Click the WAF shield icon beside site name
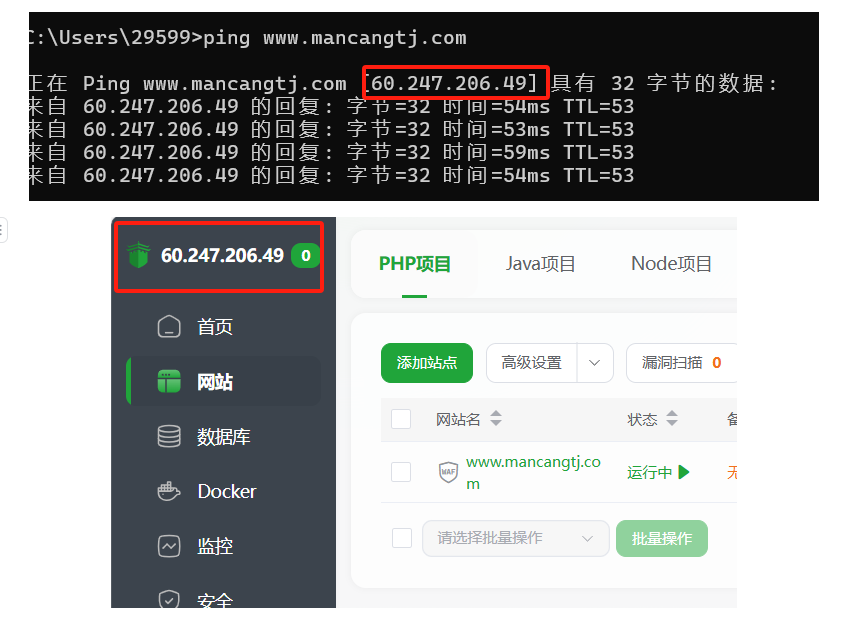 pos(448,472)
